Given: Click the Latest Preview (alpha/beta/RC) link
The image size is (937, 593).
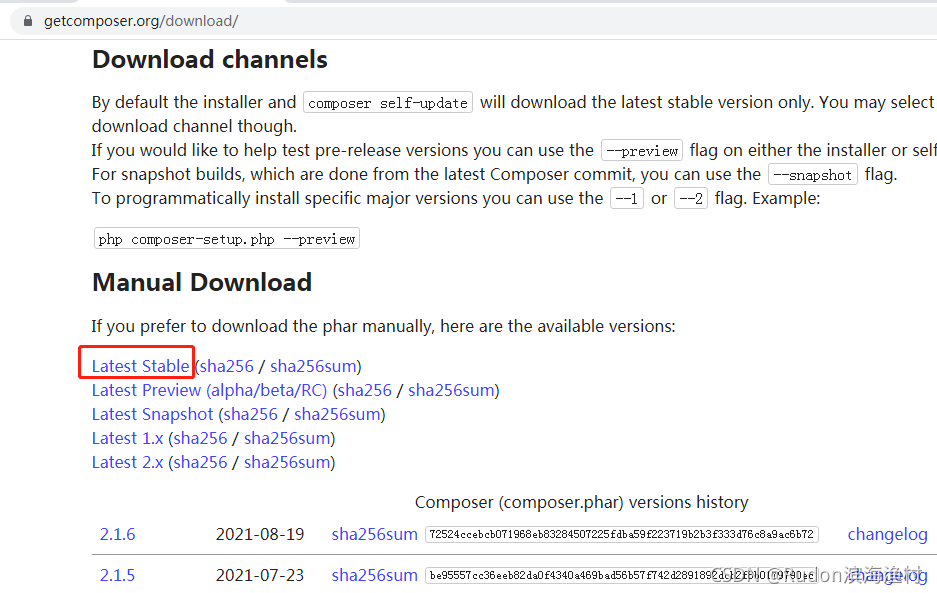Looking at the screenshot, I should (204, 389).
